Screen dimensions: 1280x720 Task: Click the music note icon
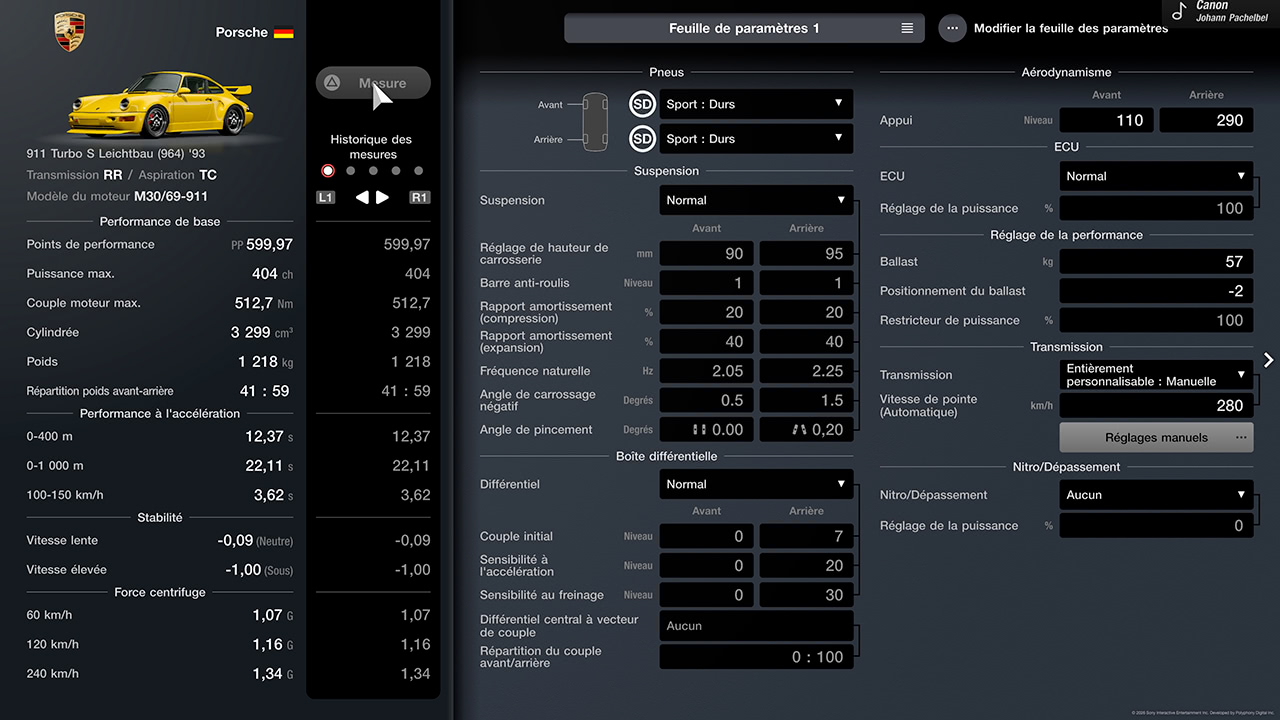(1179, 11)
